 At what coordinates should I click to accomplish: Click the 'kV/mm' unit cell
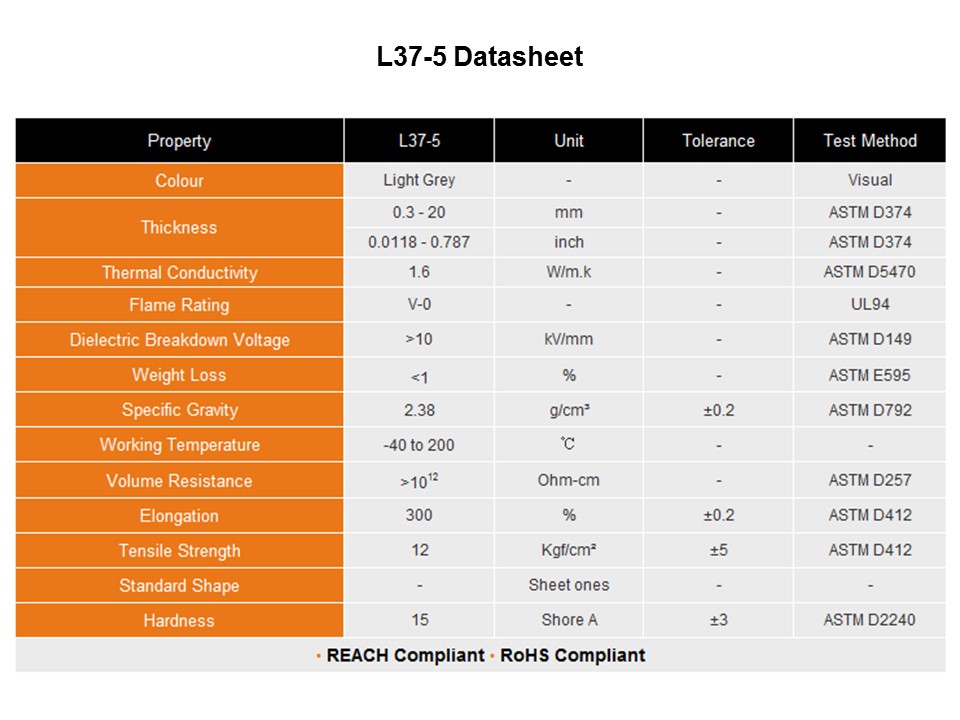[569, 339]
